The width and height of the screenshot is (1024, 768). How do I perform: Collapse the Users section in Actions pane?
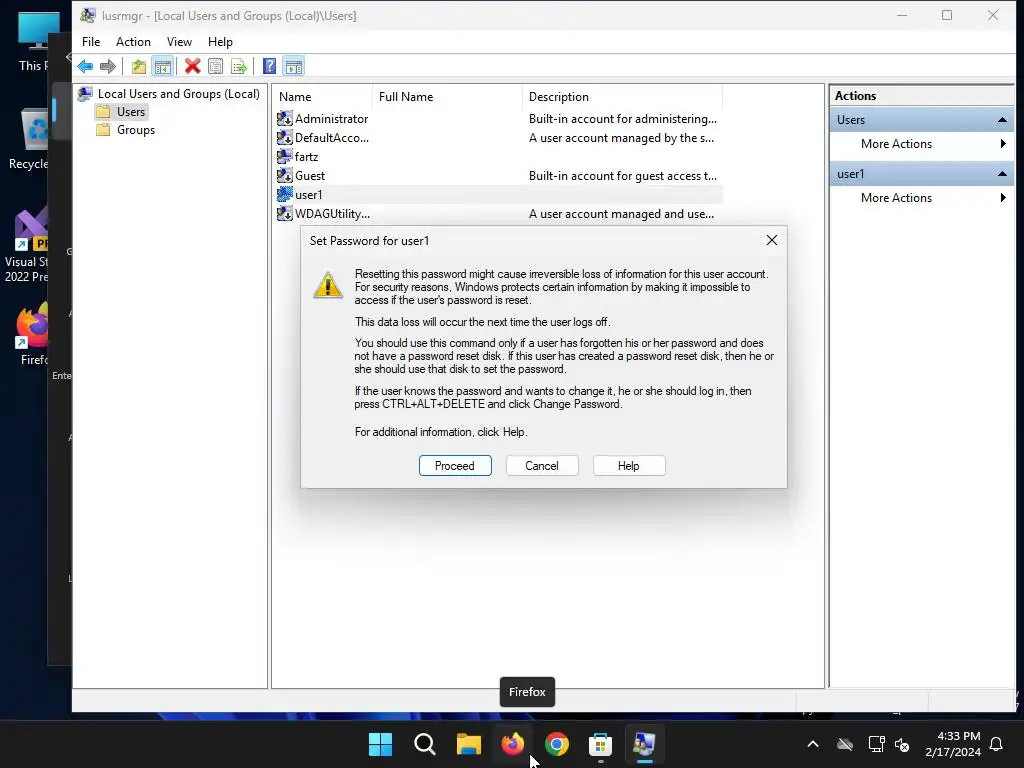(x=1002, y=120)
